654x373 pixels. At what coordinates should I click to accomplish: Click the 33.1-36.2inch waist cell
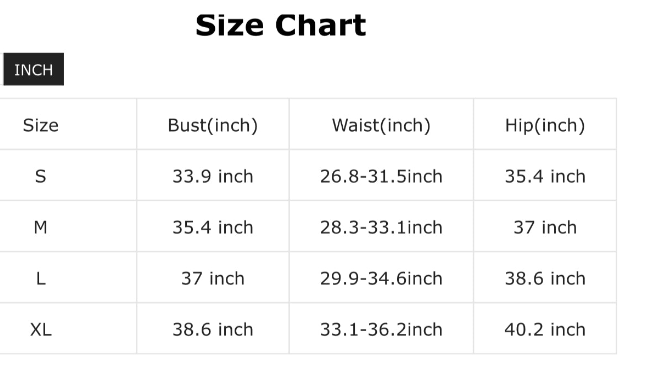click(381, 330)
